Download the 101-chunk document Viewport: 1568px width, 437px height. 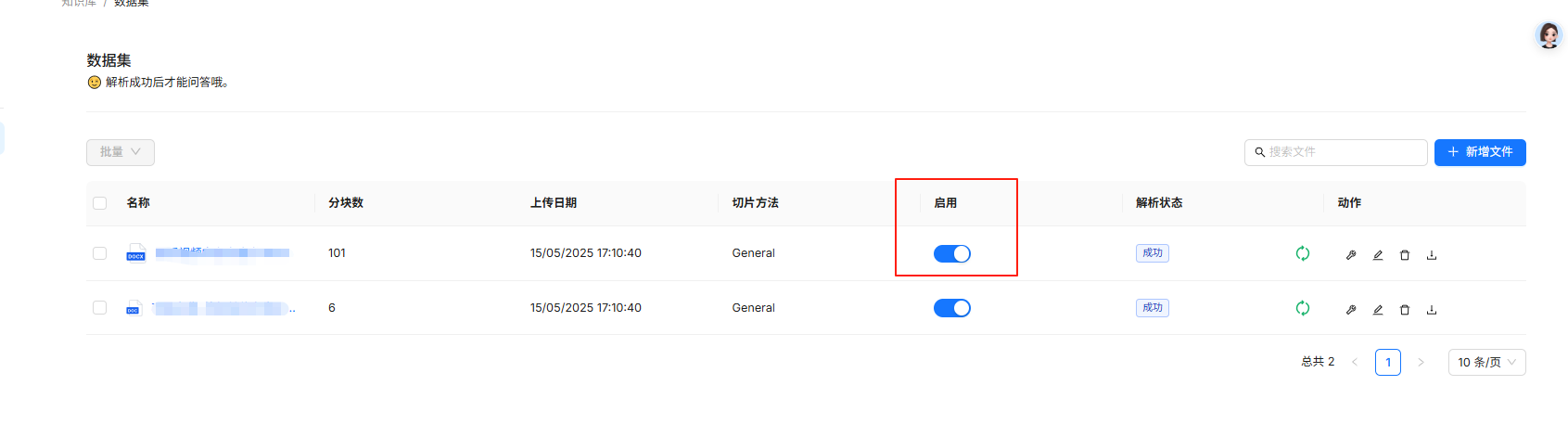coord(1432,254)
